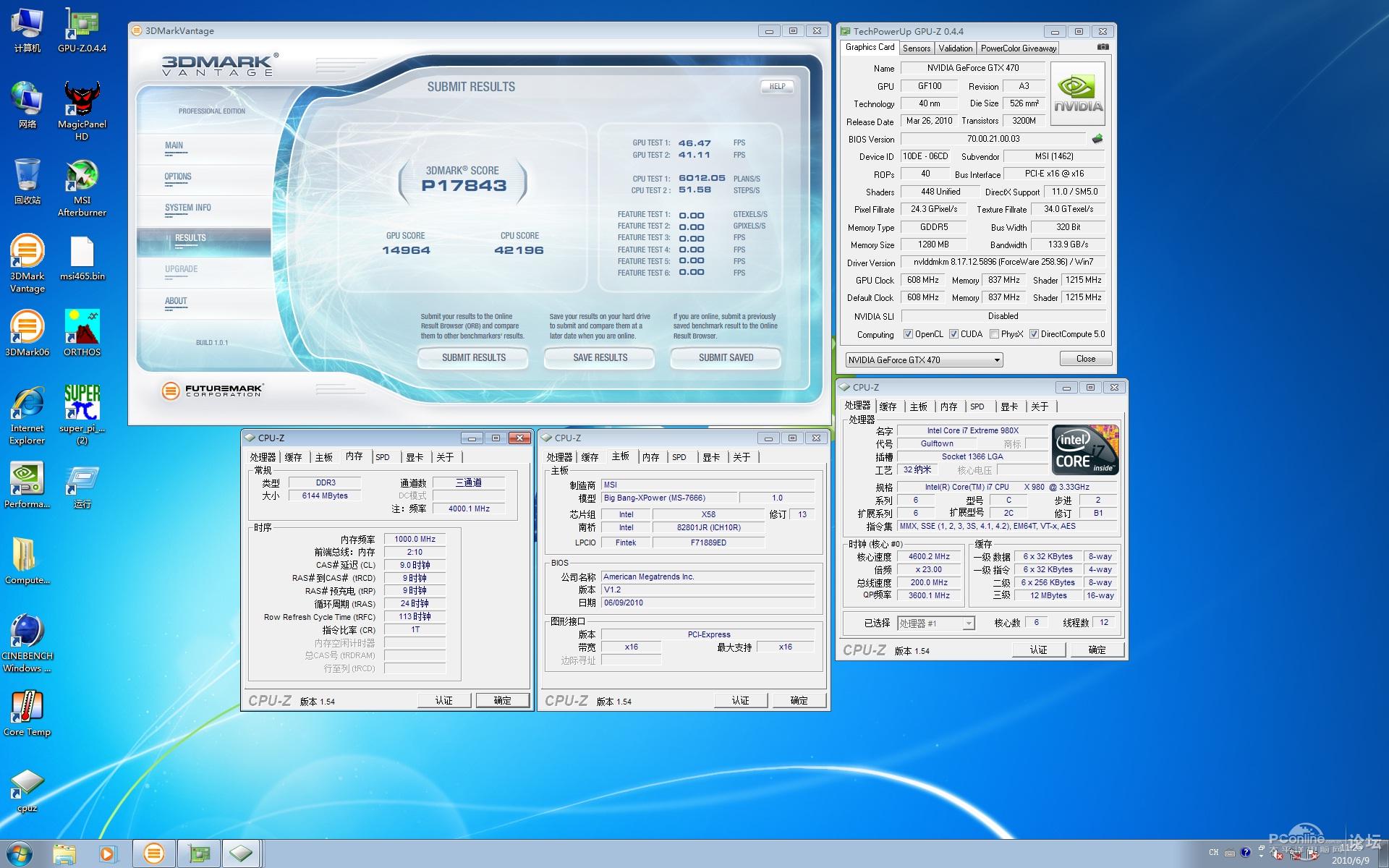Image resolution: width=1389 pixels, height=868 pixels.
Task: Toggle the DirectCompute 5.0 checkbox
Action: tap(1034, 334)
